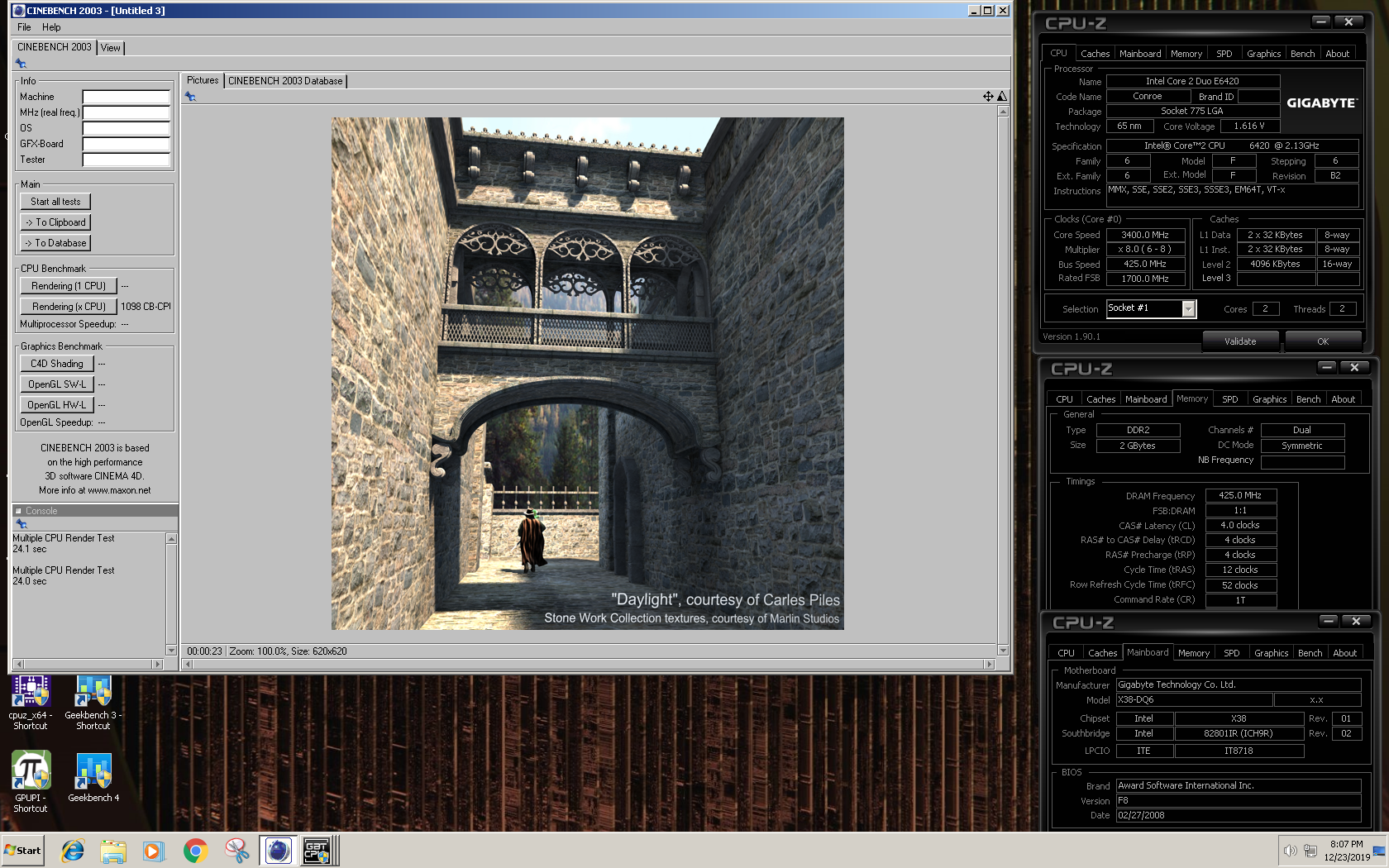Open Geekbench 3 desktop shortcut
The height and width of the screenshot is (868, 1389).
coord(93,703)
